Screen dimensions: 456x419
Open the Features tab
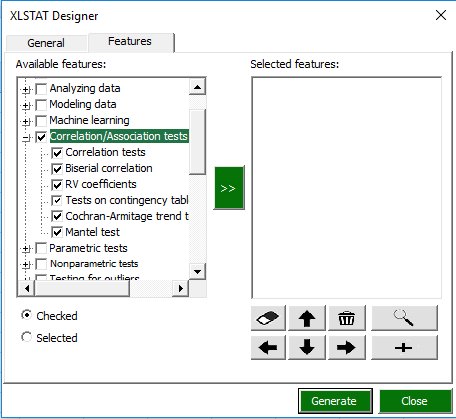pyautogui.click(x=130, y=42)
